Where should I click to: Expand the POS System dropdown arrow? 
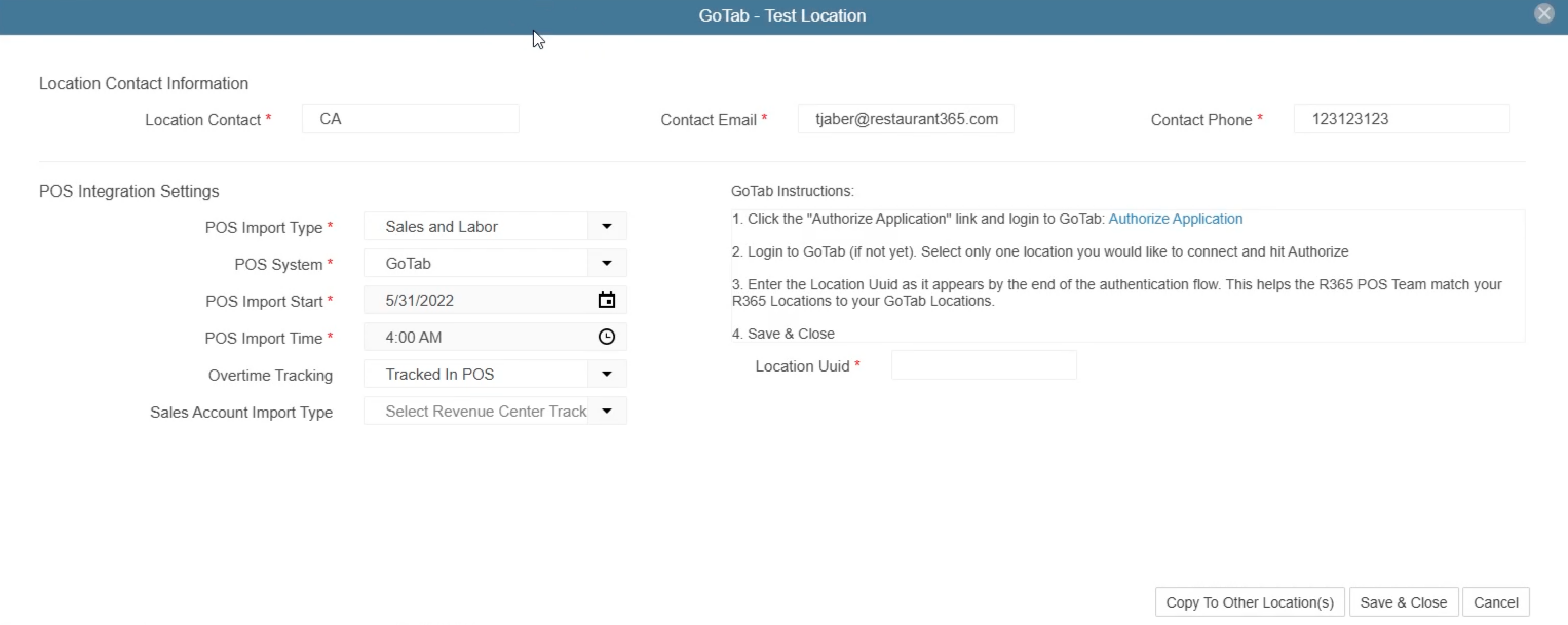point(606,264)
